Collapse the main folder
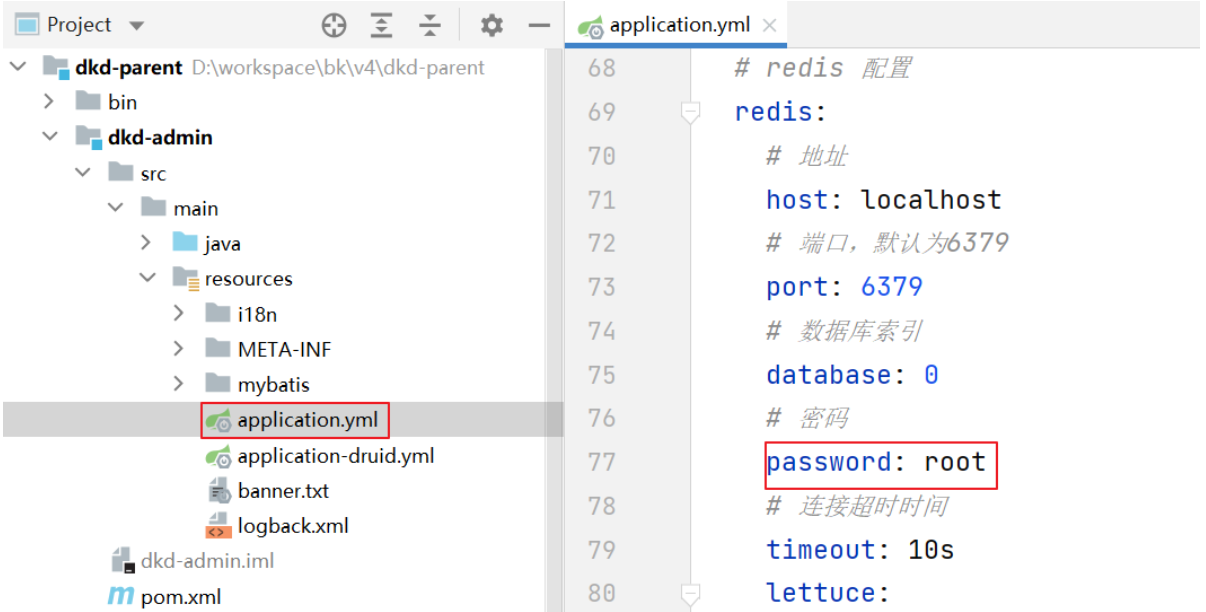 [x=116, y=208]
